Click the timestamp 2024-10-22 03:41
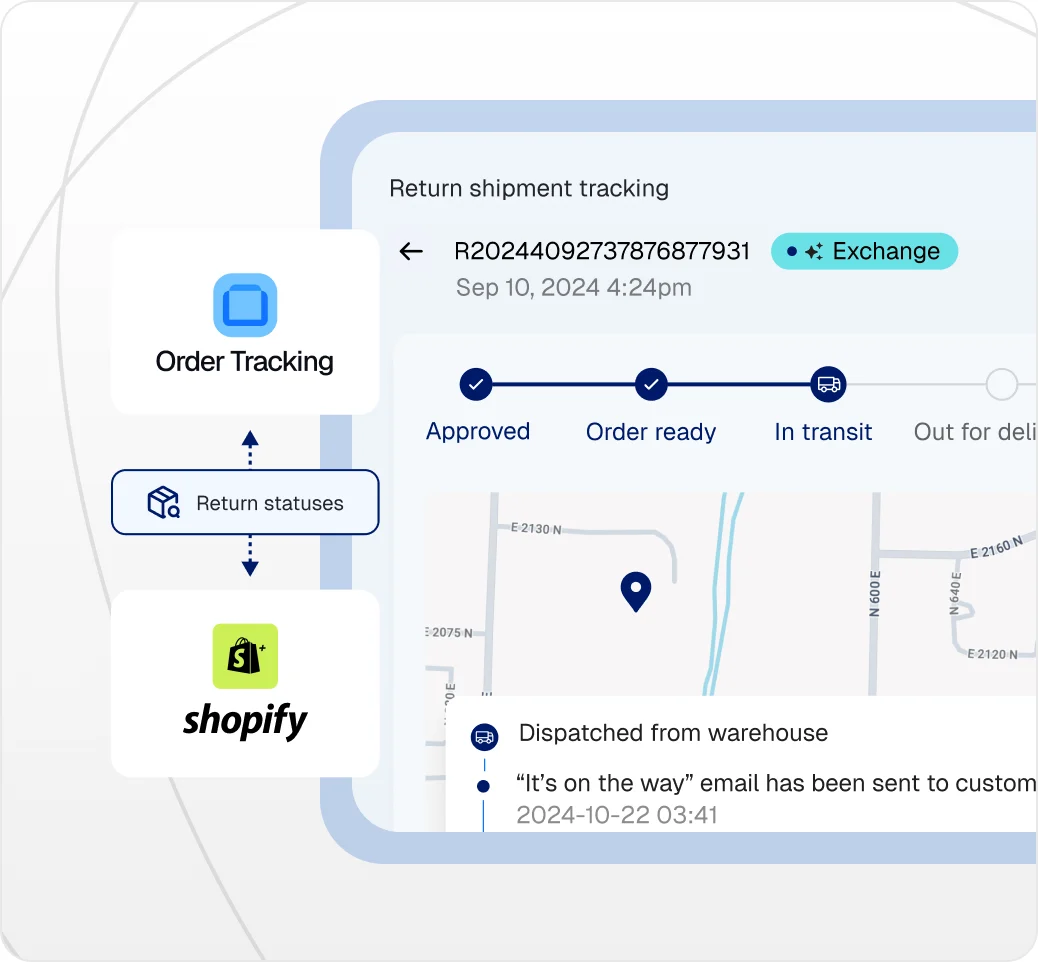This screenshot has width=1038, height=962. pos(617,815)
